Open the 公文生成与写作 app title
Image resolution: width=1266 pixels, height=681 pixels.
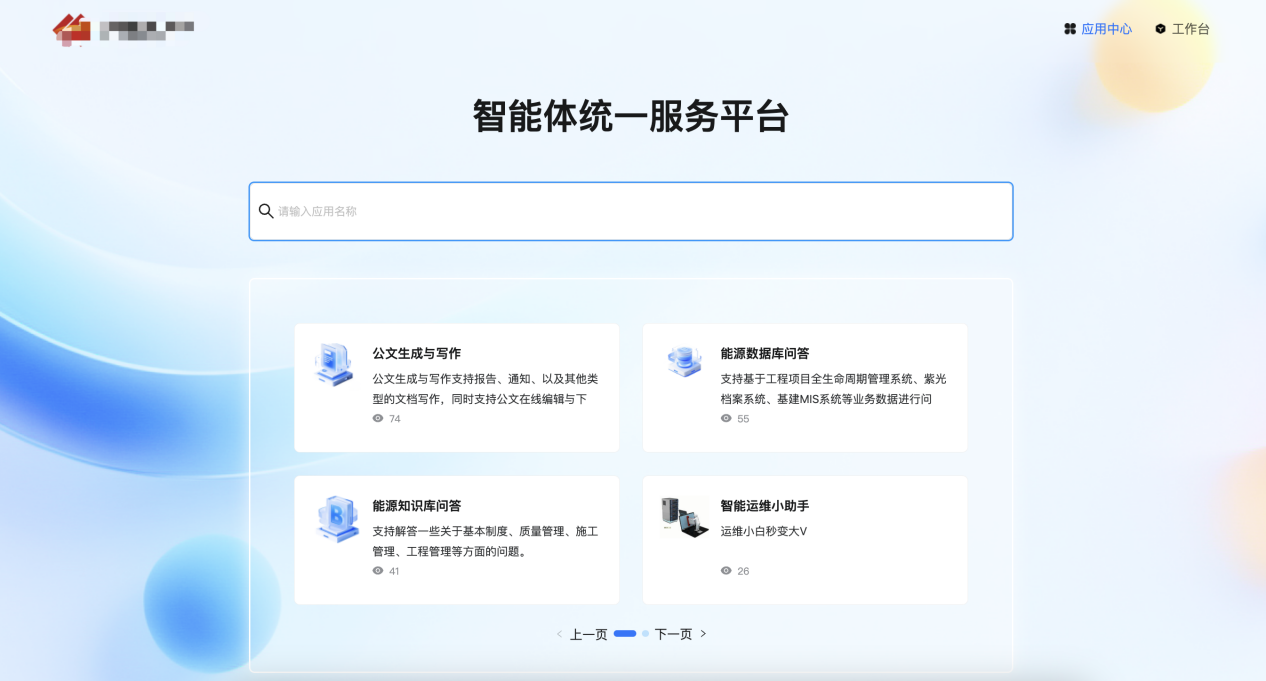pos(417,353)
